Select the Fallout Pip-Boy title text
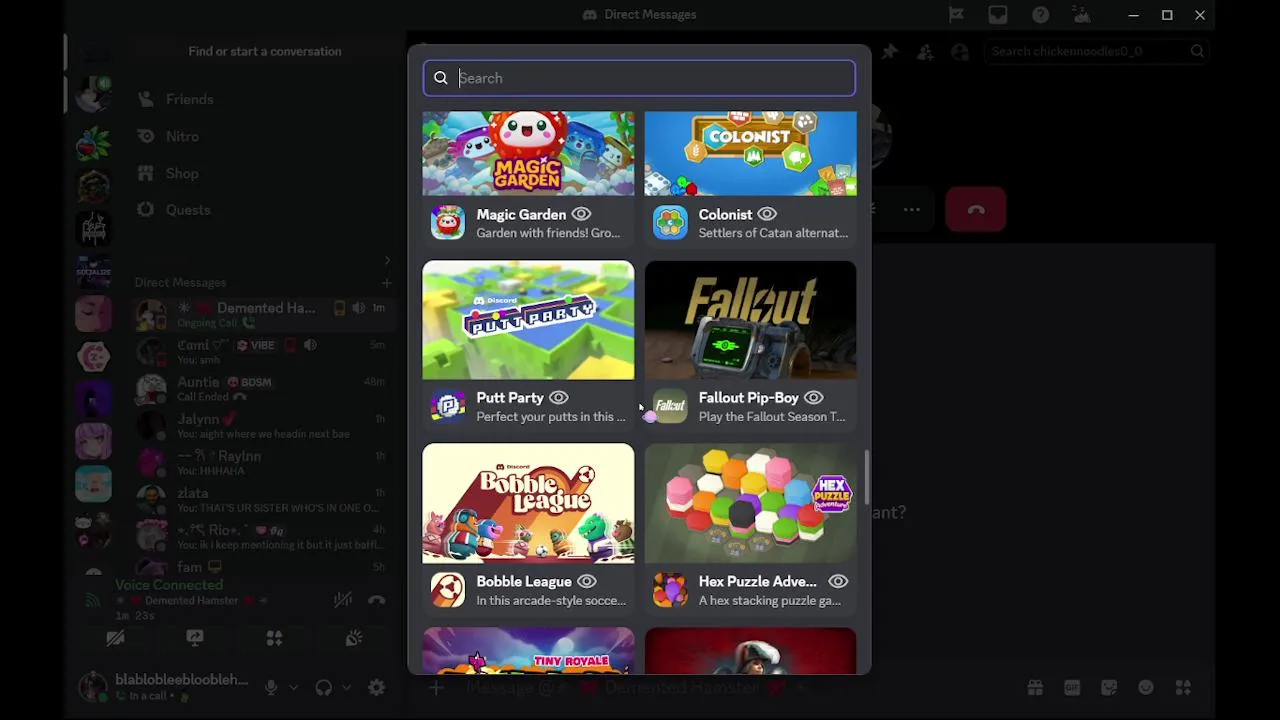The height and width of the screenshot is (720, 1280). click(x=748, y=398)
